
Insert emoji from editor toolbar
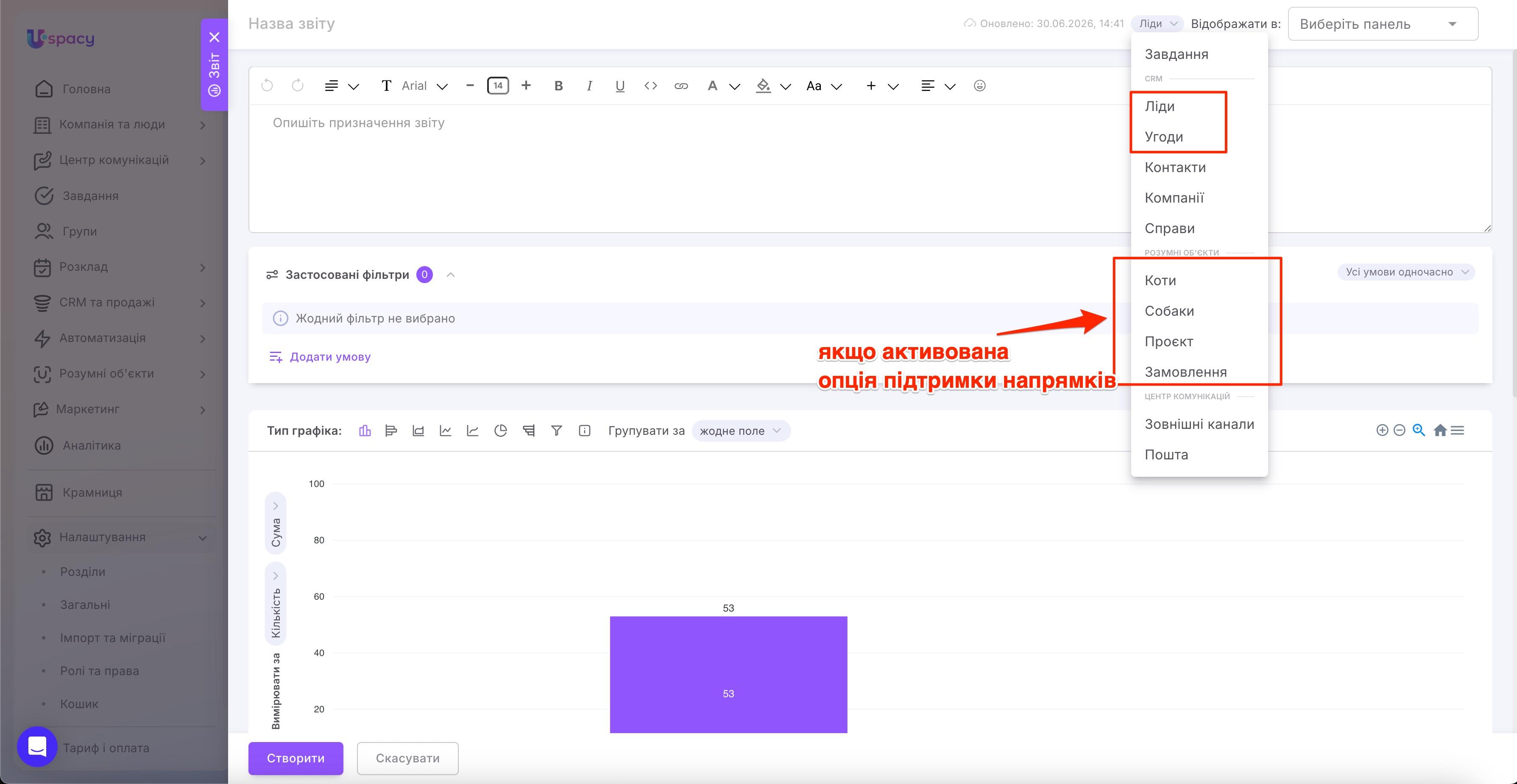coord(979,86)
